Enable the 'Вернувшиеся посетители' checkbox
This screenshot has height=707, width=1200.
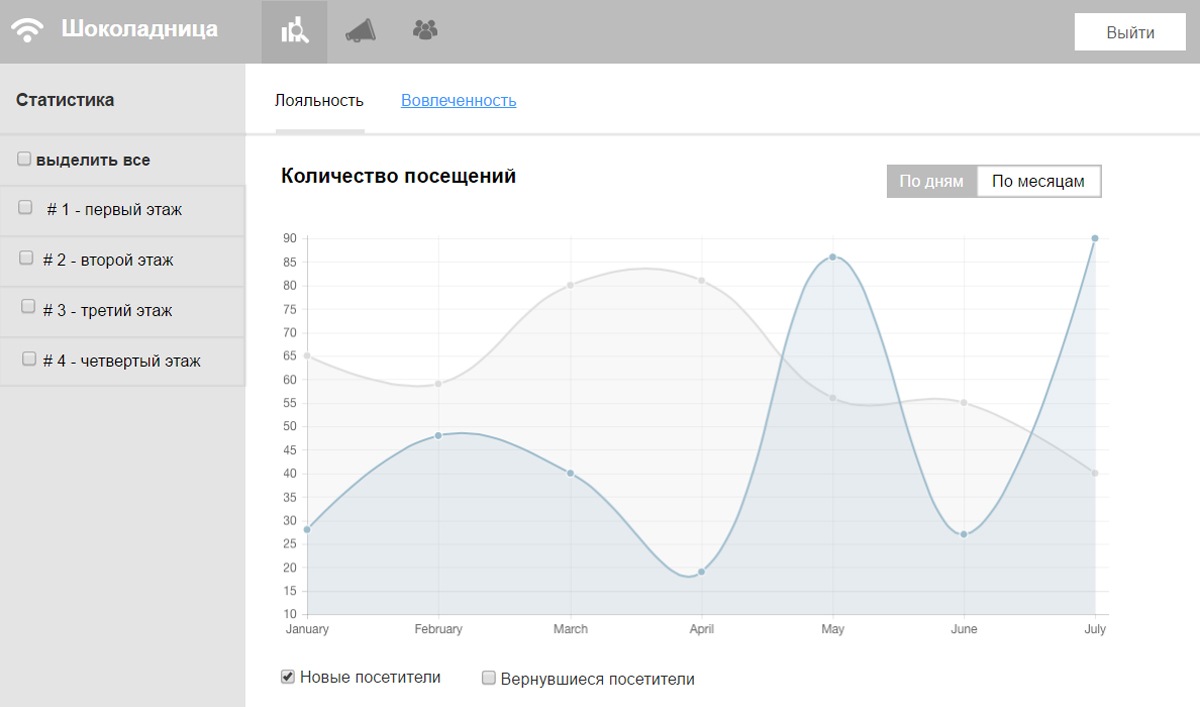click(x=489, y=678)
